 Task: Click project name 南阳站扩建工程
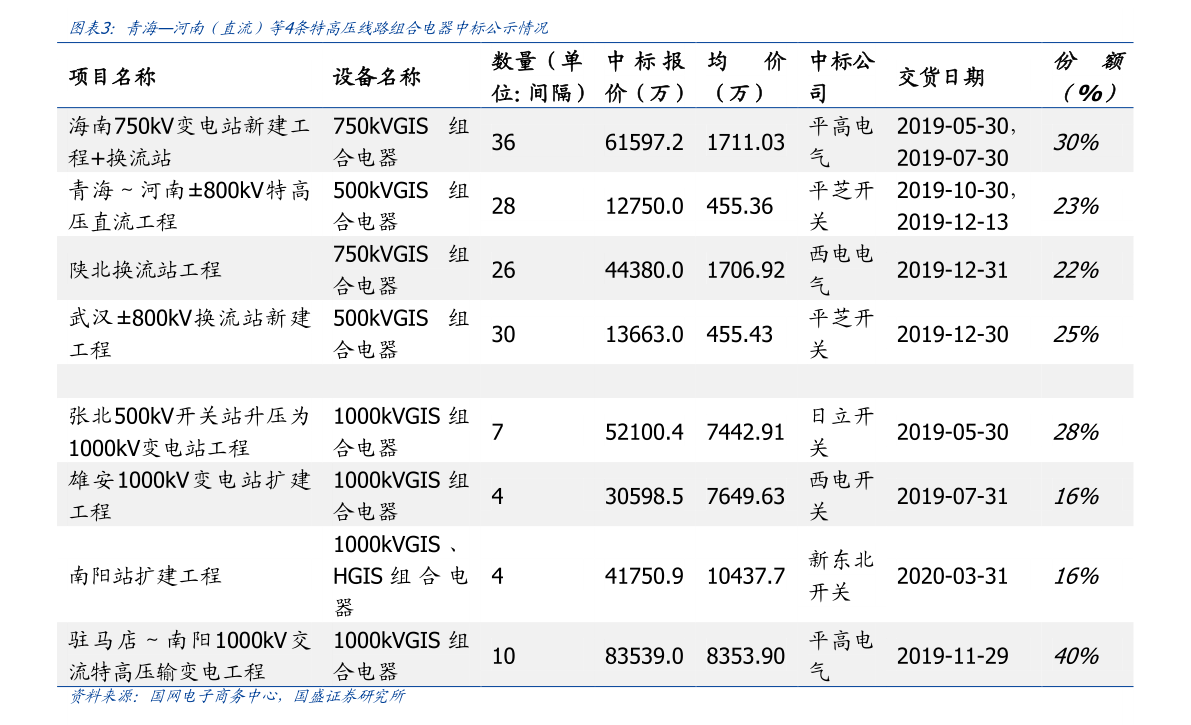coord(145,576)
